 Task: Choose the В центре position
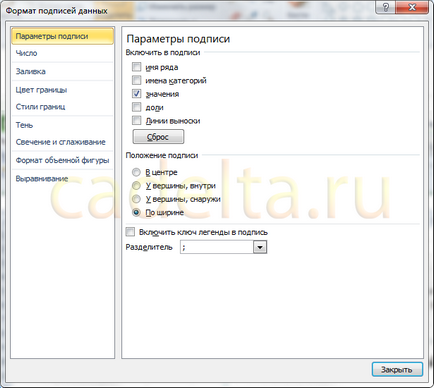(136, 172)
